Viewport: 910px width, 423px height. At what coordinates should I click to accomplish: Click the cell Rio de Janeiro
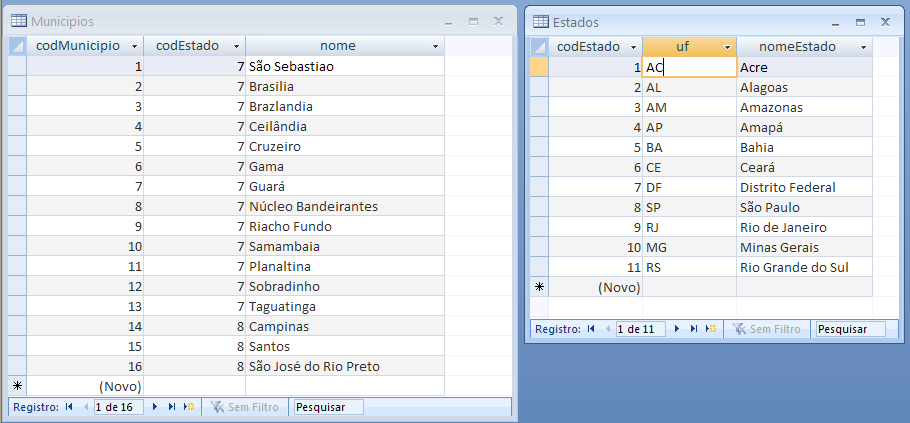click(804, 227)
